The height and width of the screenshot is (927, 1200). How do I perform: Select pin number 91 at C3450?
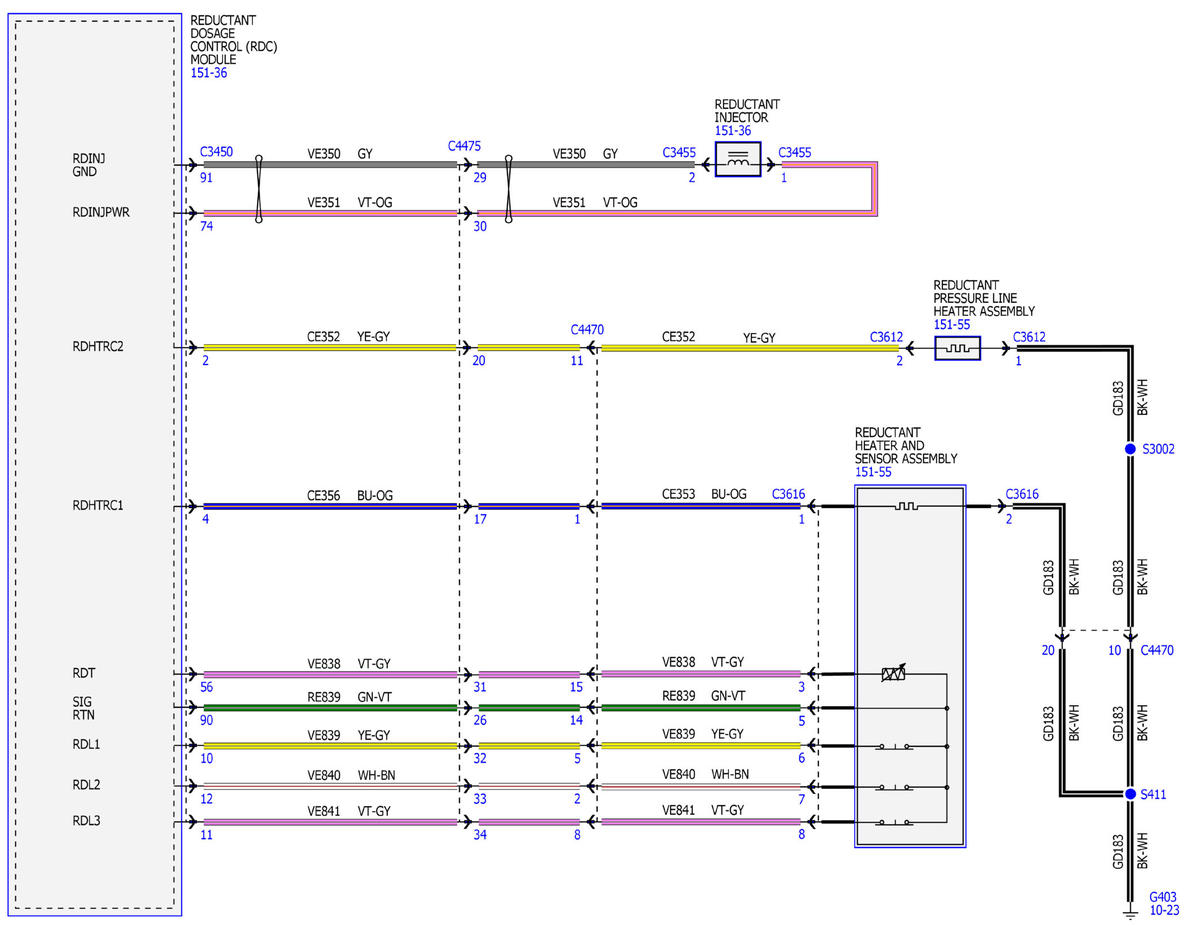pos(207,178)
